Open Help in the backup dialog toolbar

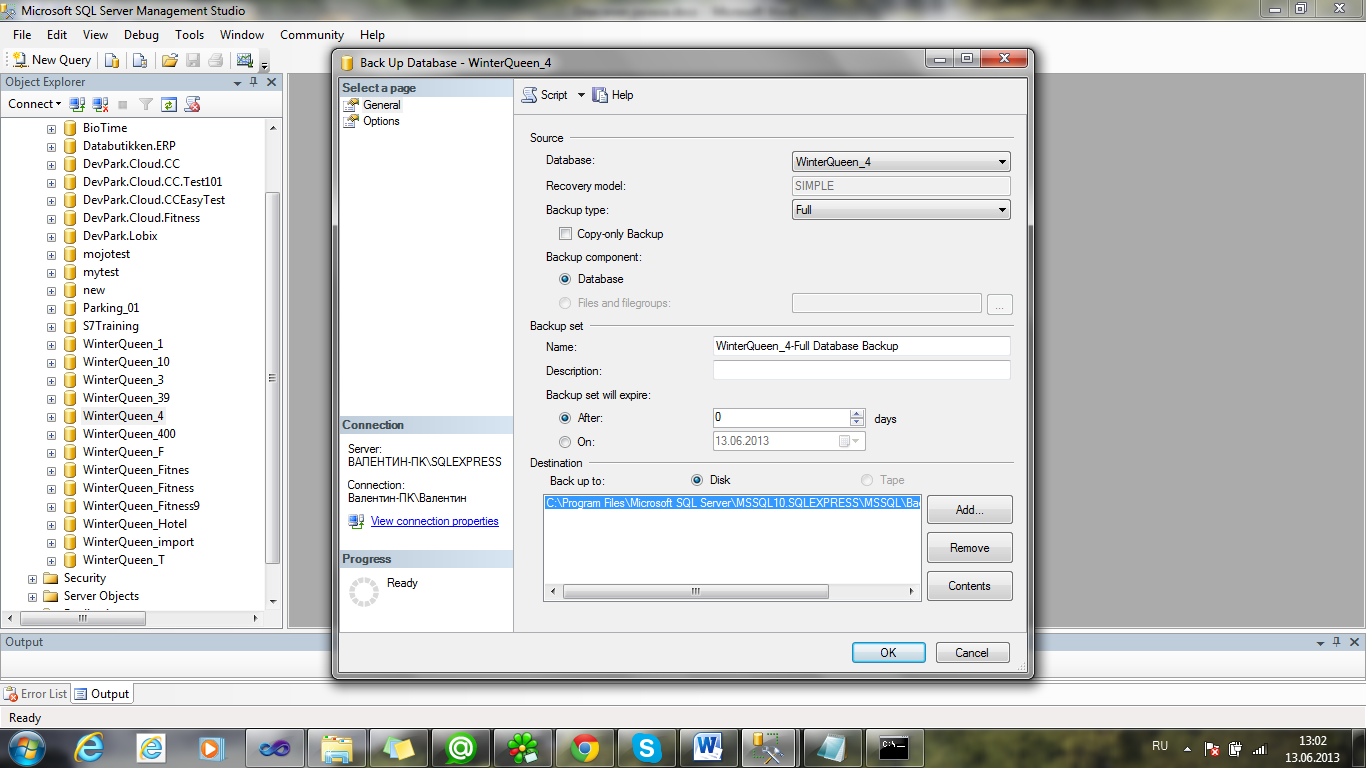tap(613, 95)
